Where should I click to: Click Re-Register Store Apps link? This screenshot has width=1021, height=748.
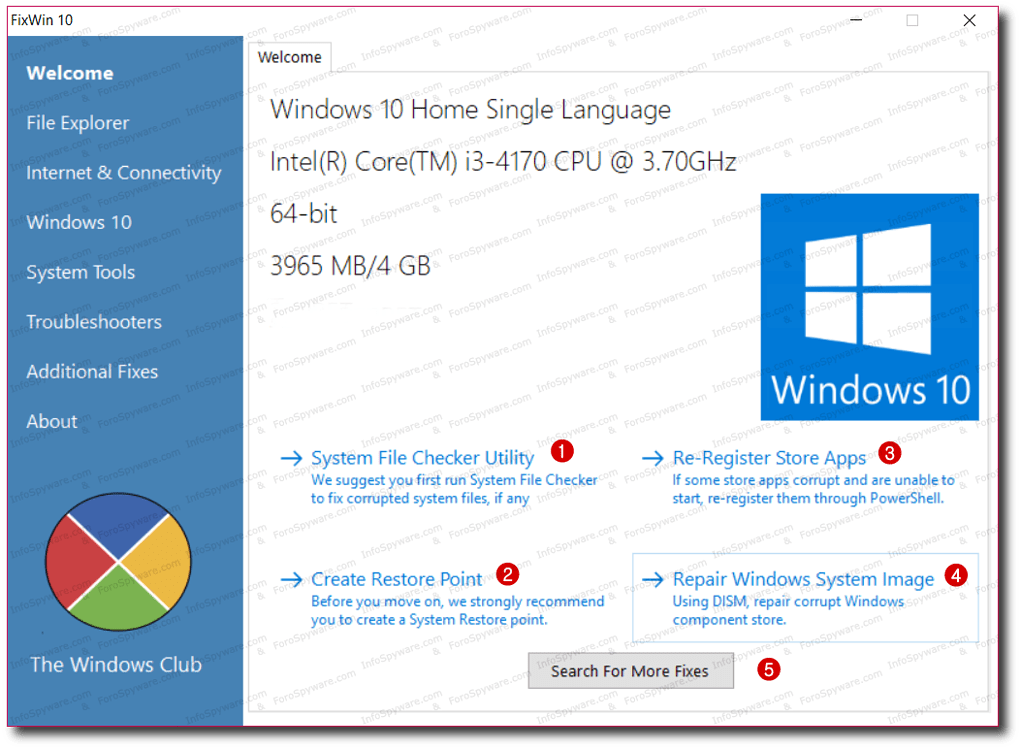click(769, 458)
